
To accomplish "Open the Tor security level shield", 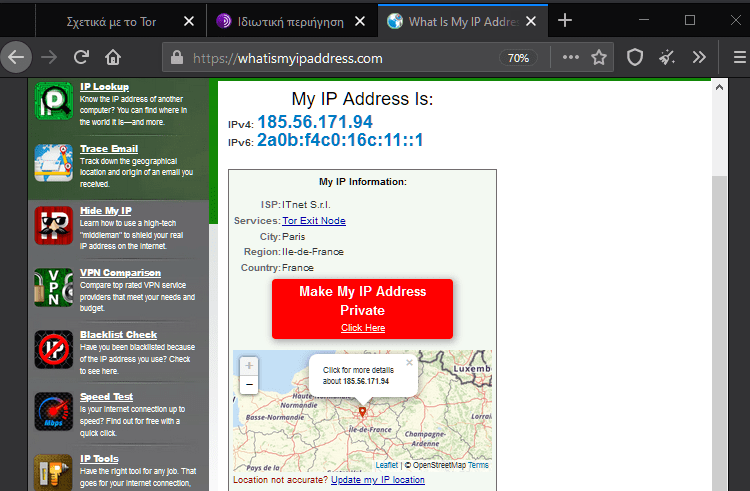I will pyautogui.click(x=635, y=57).
